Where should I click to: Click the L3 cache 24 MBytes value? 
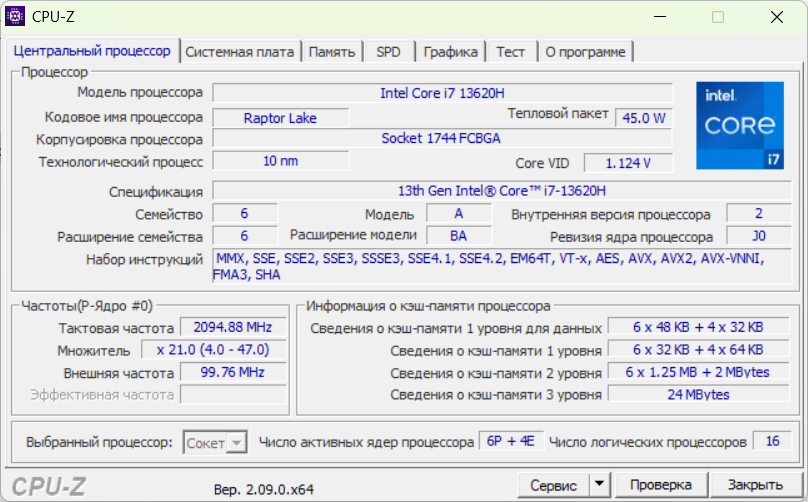(698, 395)
